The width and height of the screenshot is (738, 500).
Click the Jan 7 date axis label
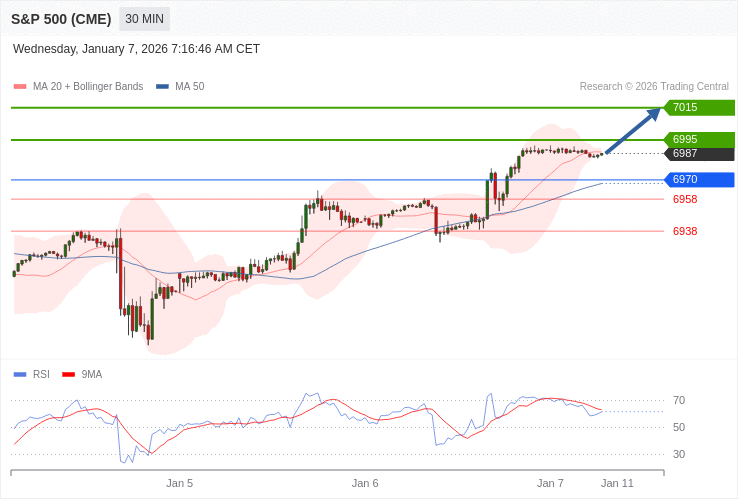(550, 484)
